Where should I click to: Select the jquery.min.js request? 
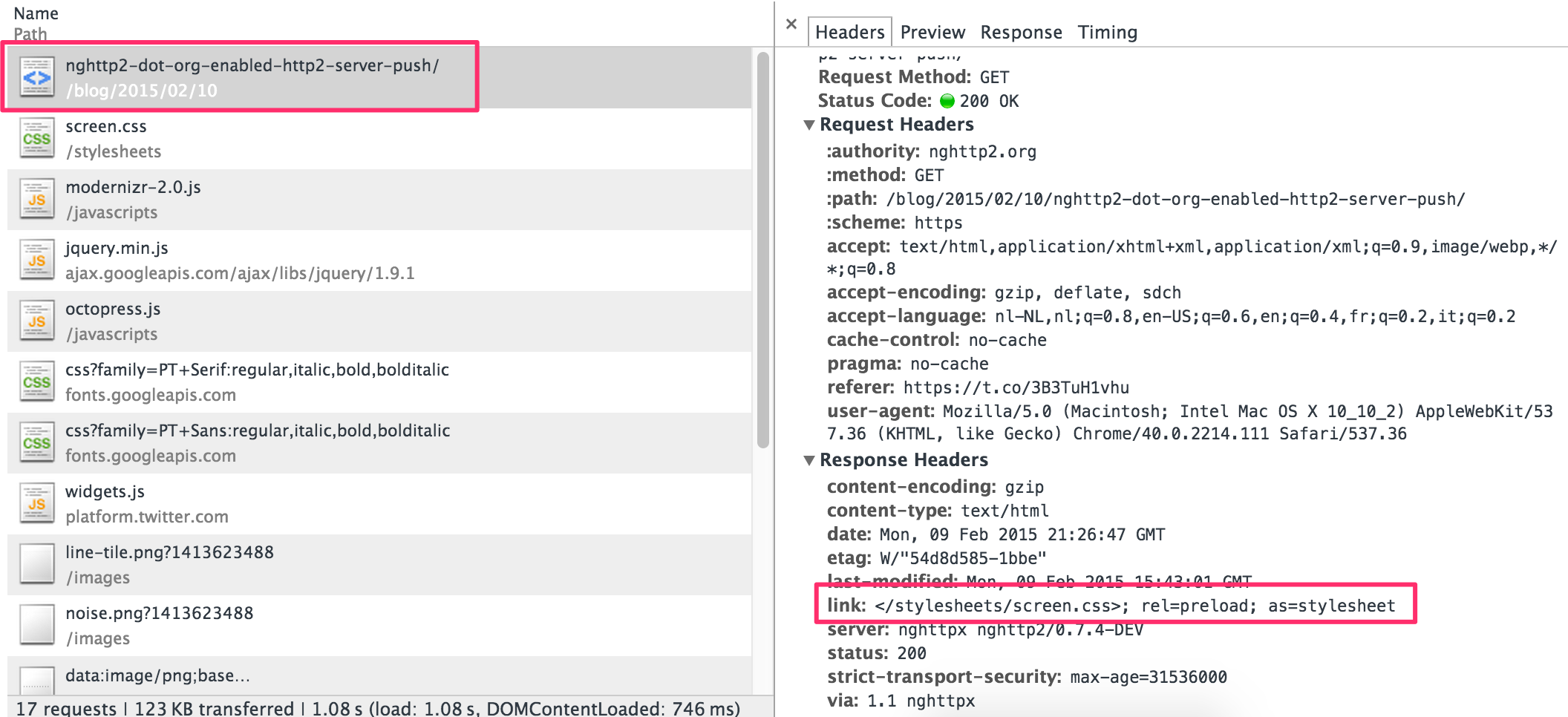(x=379, y=261)
